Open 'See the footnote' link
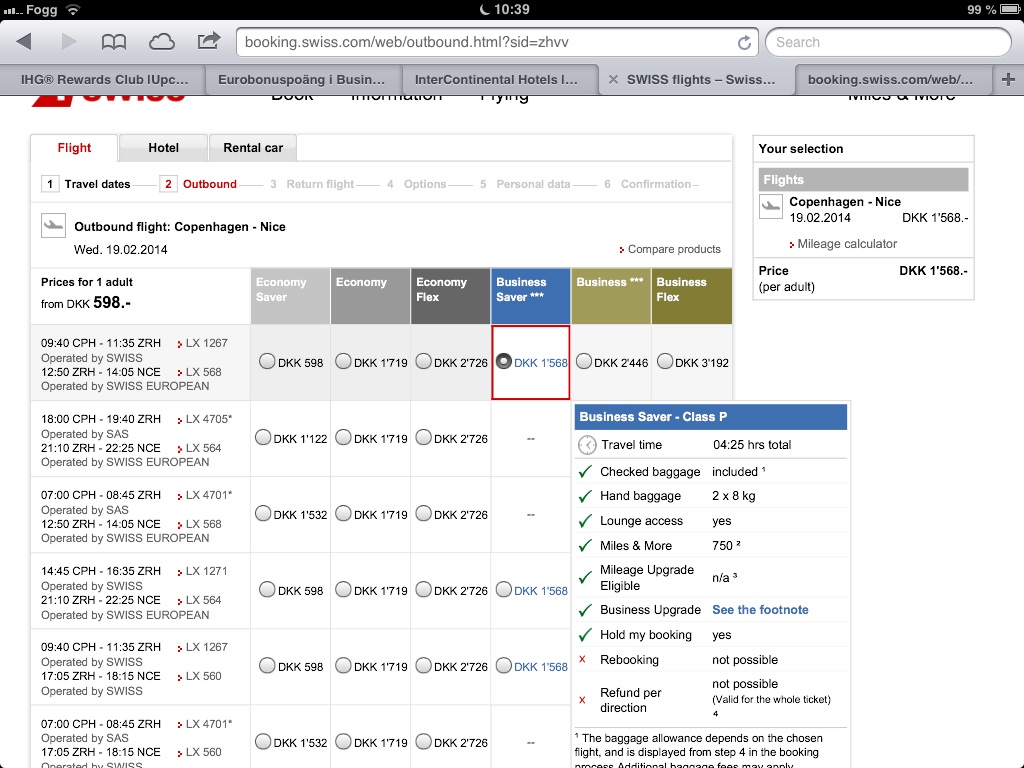Screen dimensions: 1024x768 pyautogui.click(x=760, y=610)
